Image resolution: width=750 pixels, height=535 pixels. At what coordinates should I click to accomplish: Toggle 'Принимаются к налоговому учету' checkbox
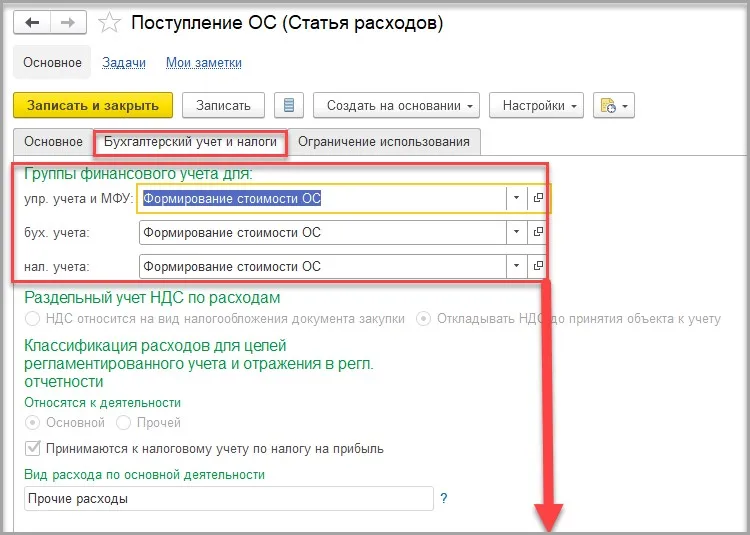(x=33, y=449)
